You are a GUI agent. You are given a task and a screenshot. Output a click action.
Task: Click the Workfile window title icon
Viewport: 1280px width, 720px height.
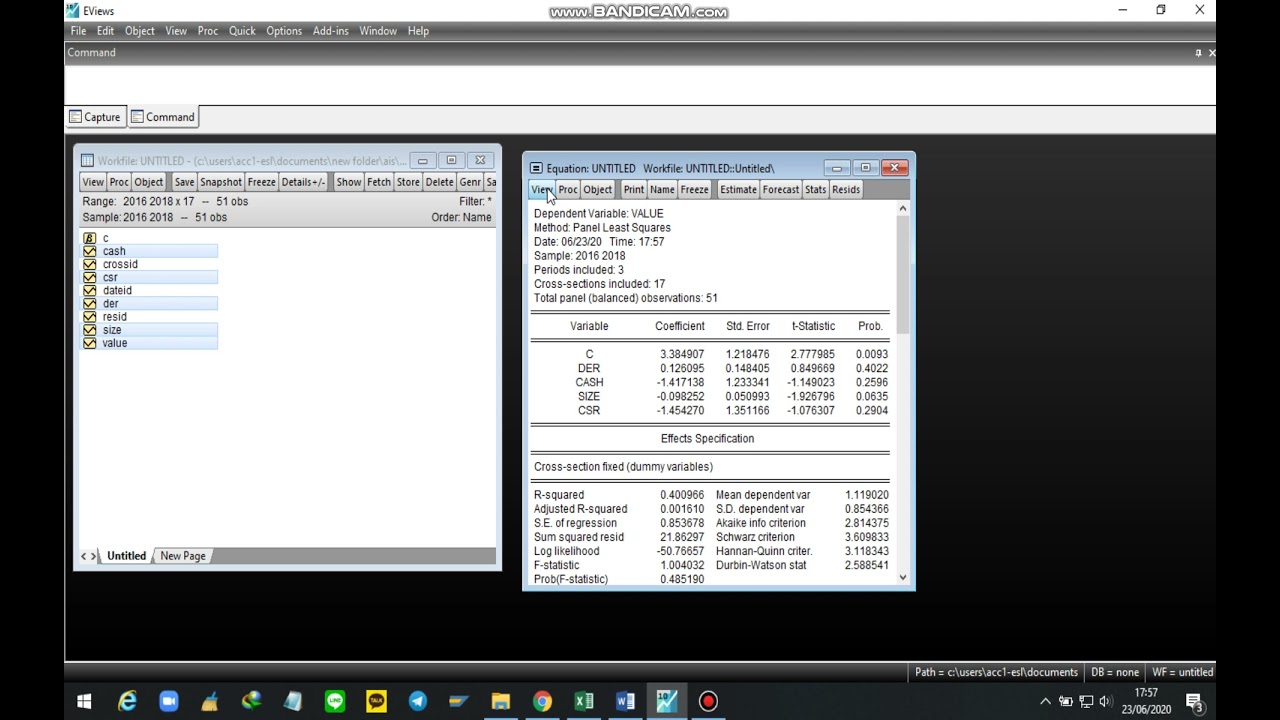87,160
